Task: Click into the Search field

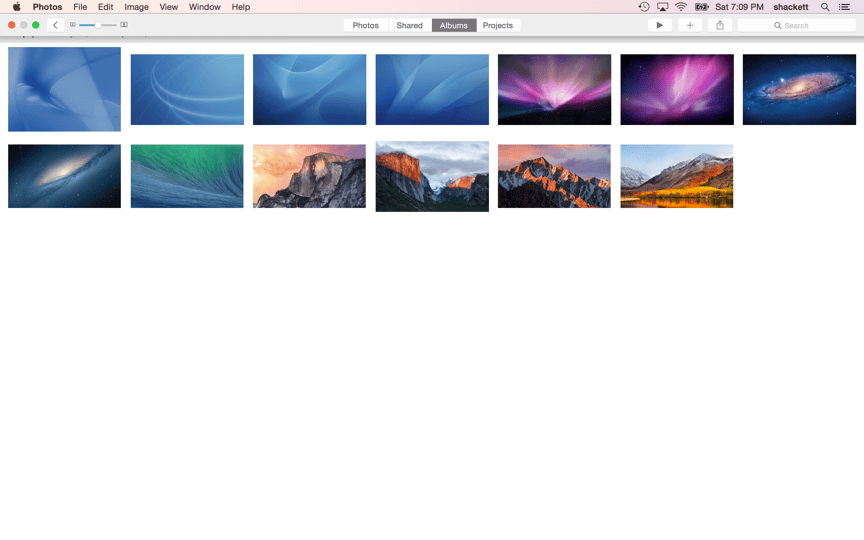Action: [796, 25]
